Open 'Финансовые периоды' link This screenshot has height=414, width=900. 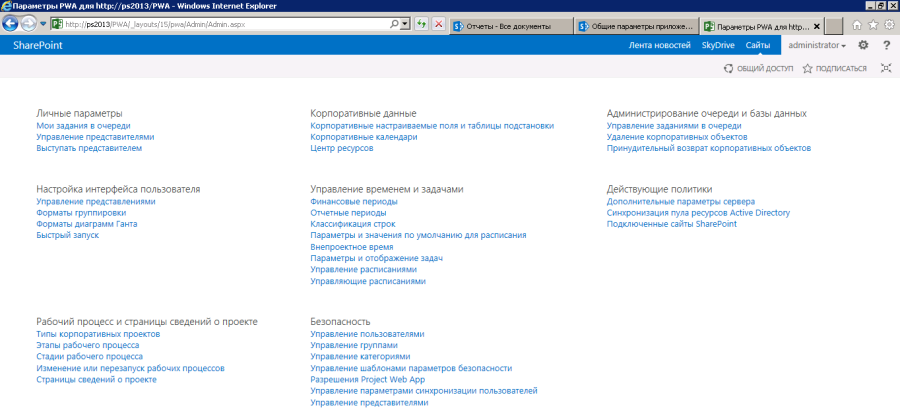click(354, 202)
